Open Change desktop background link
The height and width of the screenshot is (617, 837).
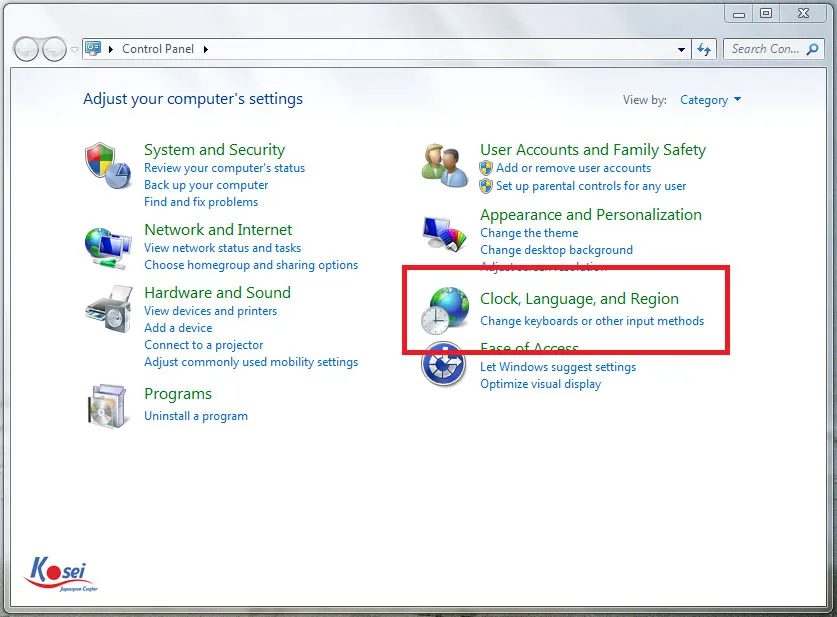(x=556, y=250)
